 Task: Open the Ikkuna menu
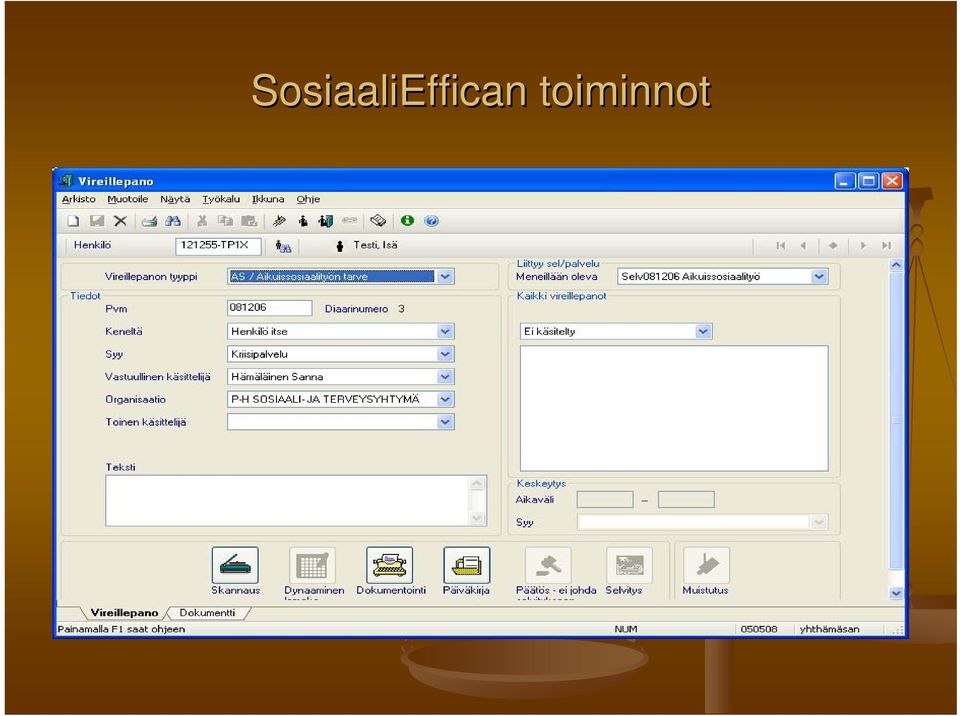coord(268,199)
